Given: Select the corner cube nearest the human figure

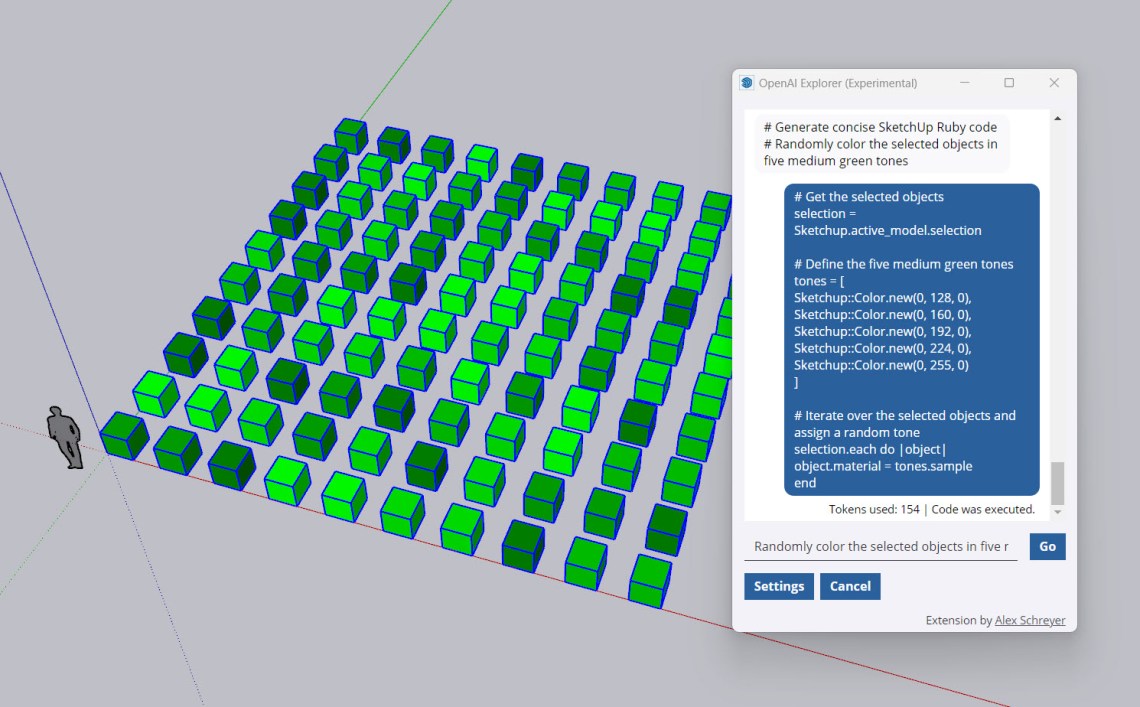Looking at the screenshot, I should (x=125, y=437).
